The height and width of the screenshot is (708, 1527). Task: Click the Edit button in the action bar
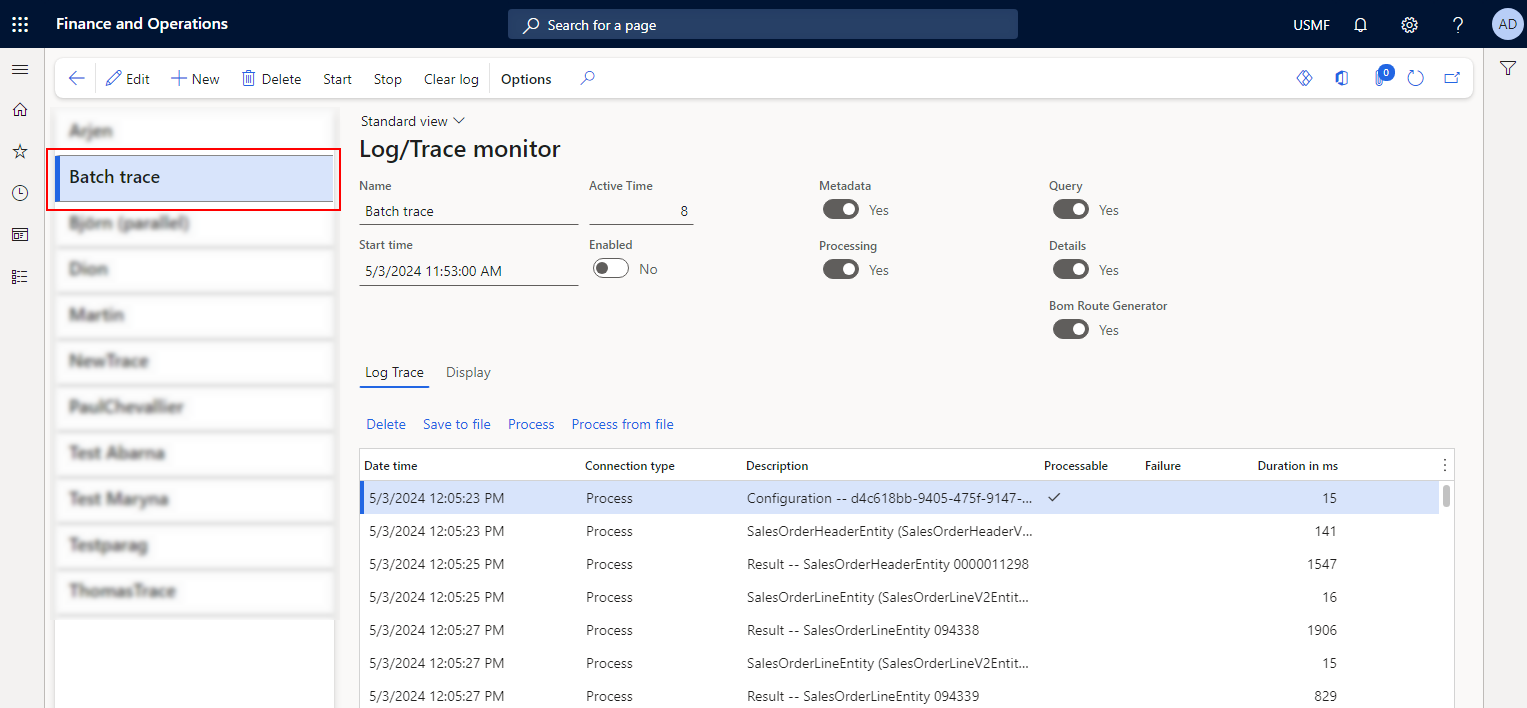(x=128, y=79)
